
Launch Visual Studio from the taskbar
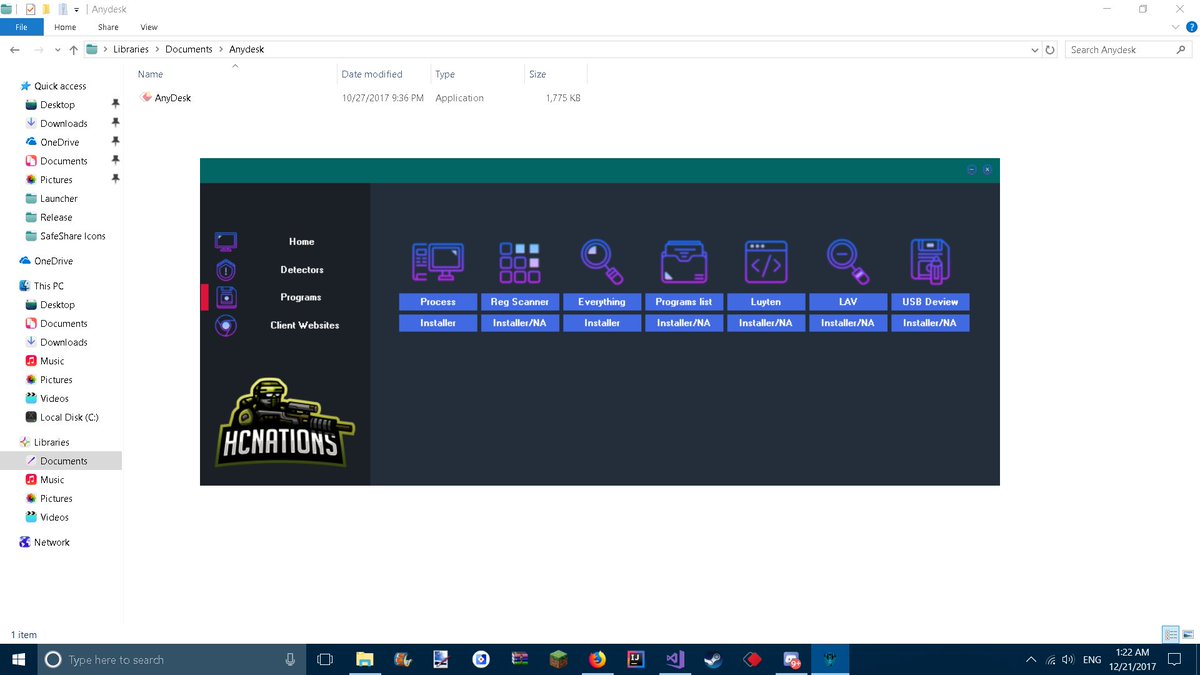[674, 660]
